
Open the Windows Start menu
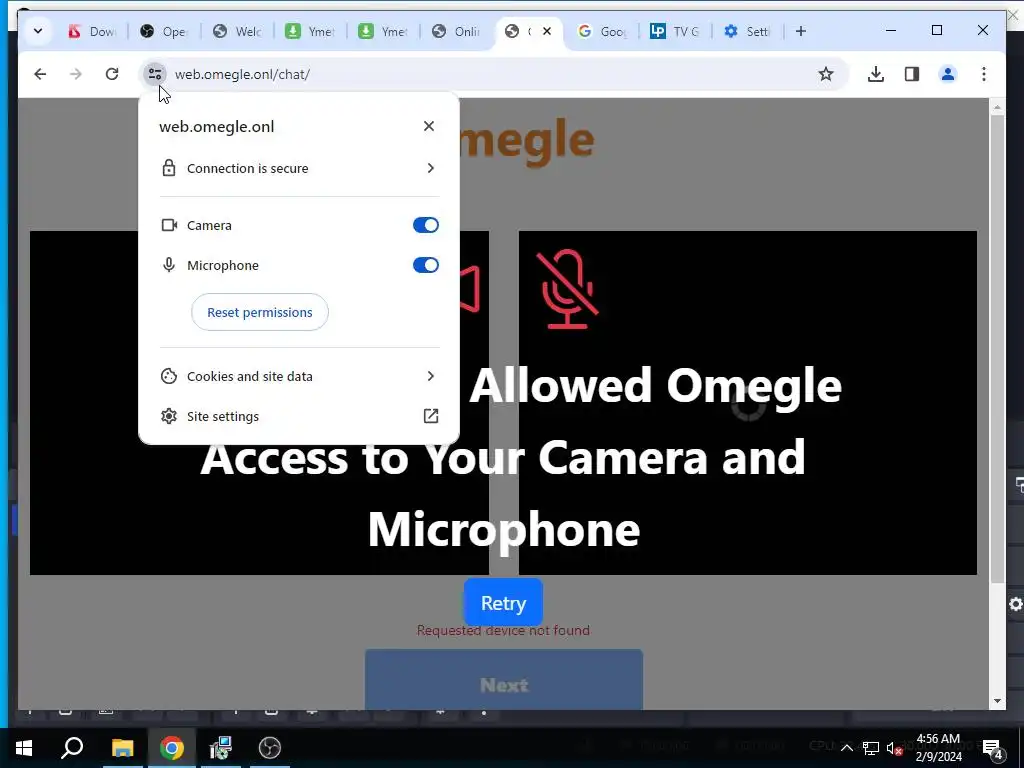[24, 748]
